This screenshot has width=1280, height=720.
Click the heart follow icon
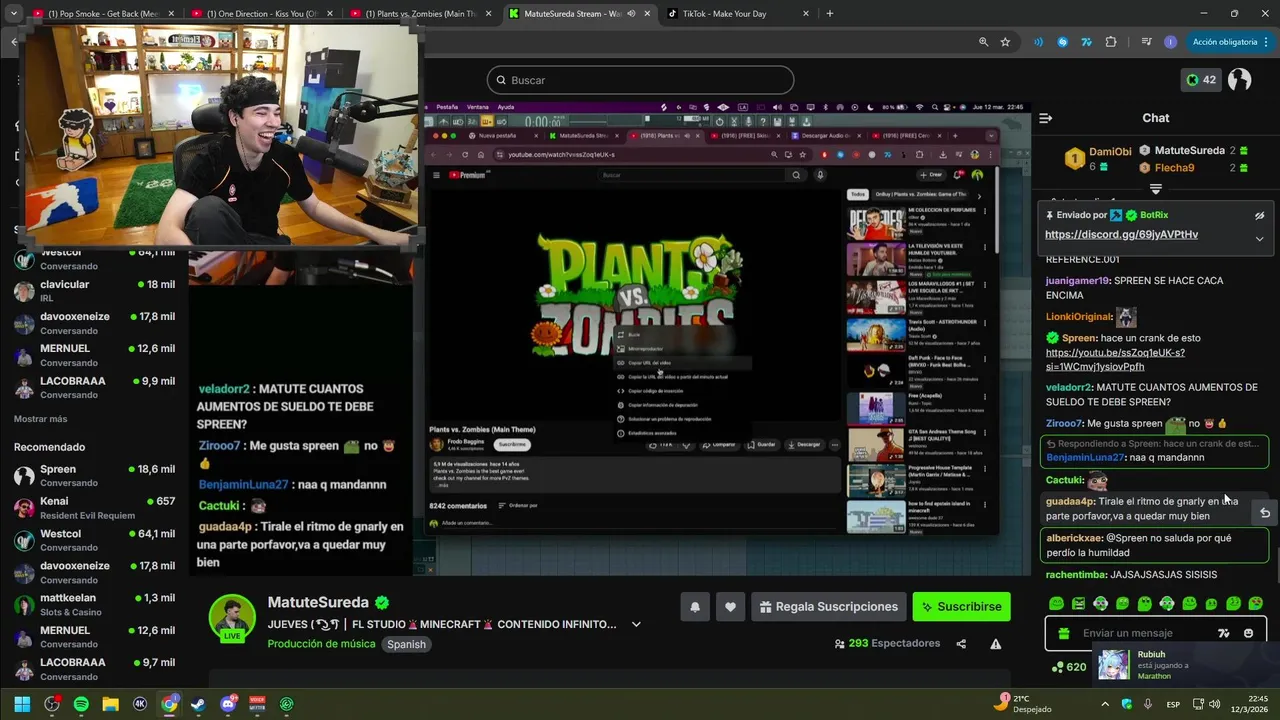tap(730, 607)
